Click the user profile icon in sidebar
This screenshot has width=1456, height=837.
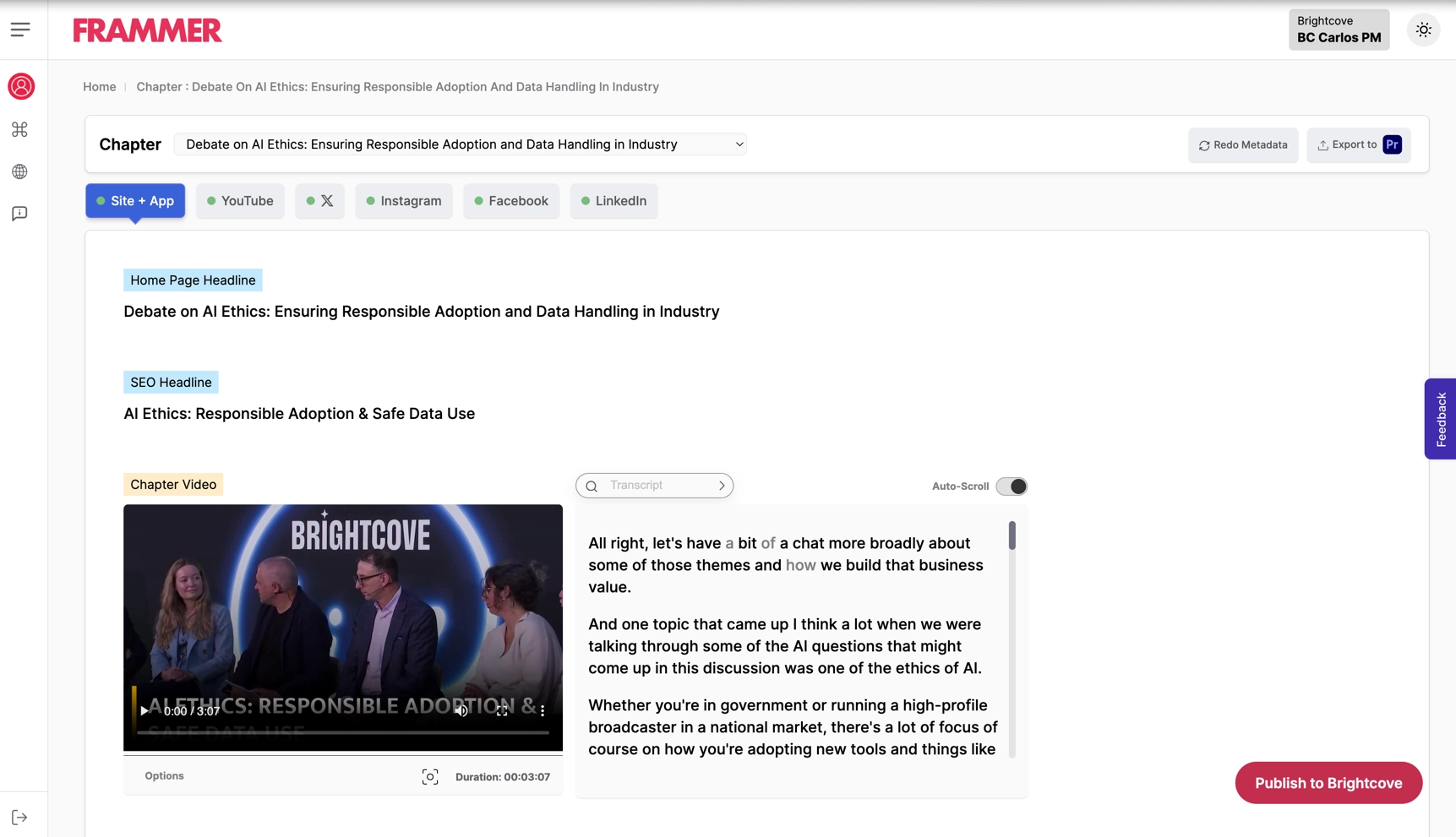click(x=21, y=86)
